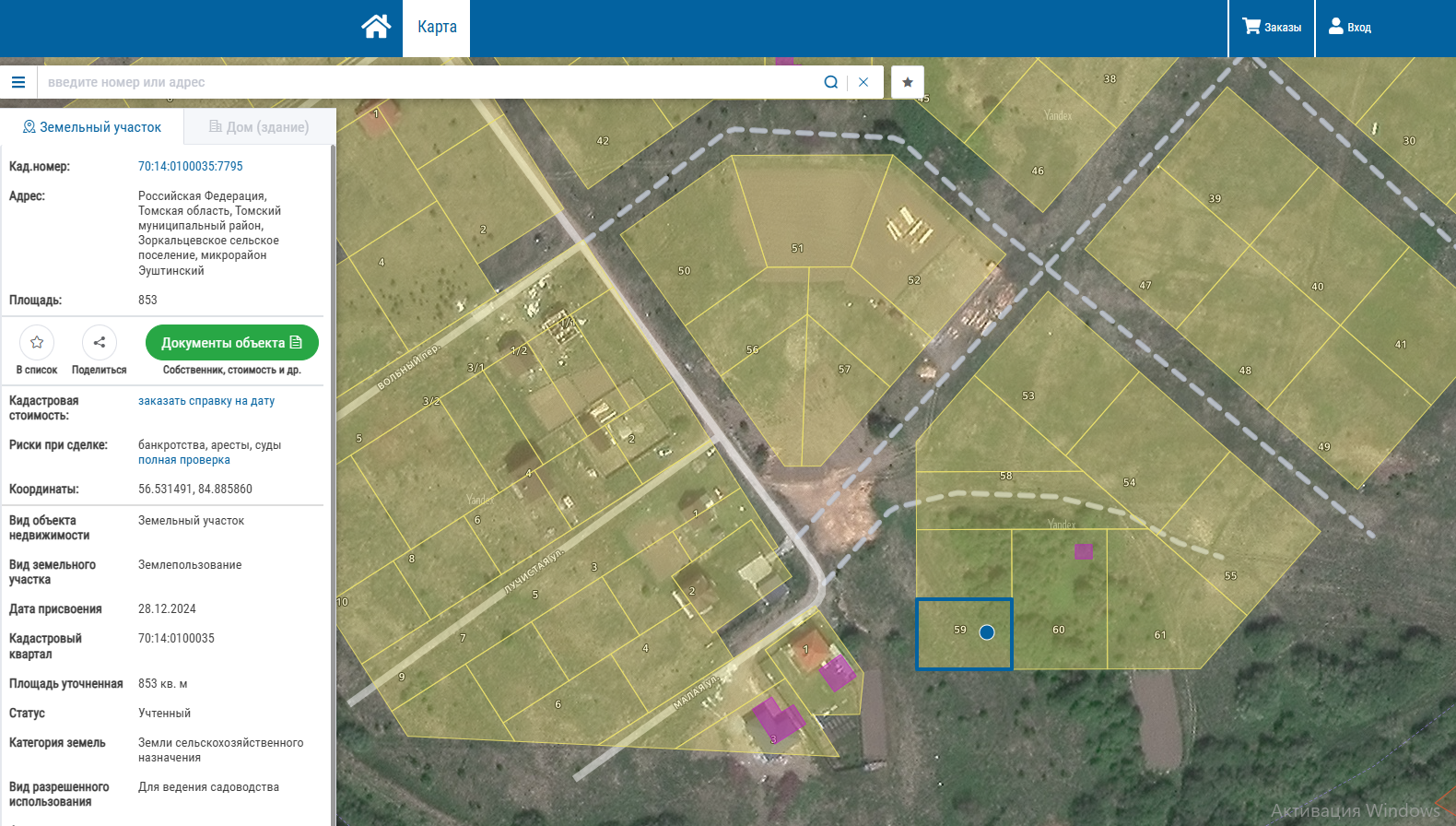The width and height of the screenshot is (1456, 826).
Task: Switch to Земельный участок tab
Action: [x=92, y=127]
